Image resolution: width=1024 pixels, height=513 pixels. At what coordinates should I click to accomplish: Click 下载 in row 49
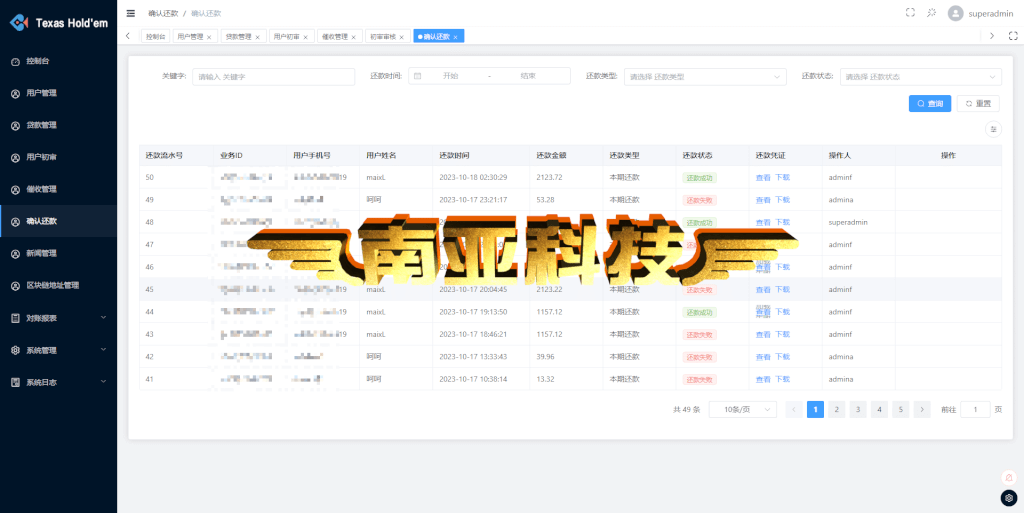point(782,200)
